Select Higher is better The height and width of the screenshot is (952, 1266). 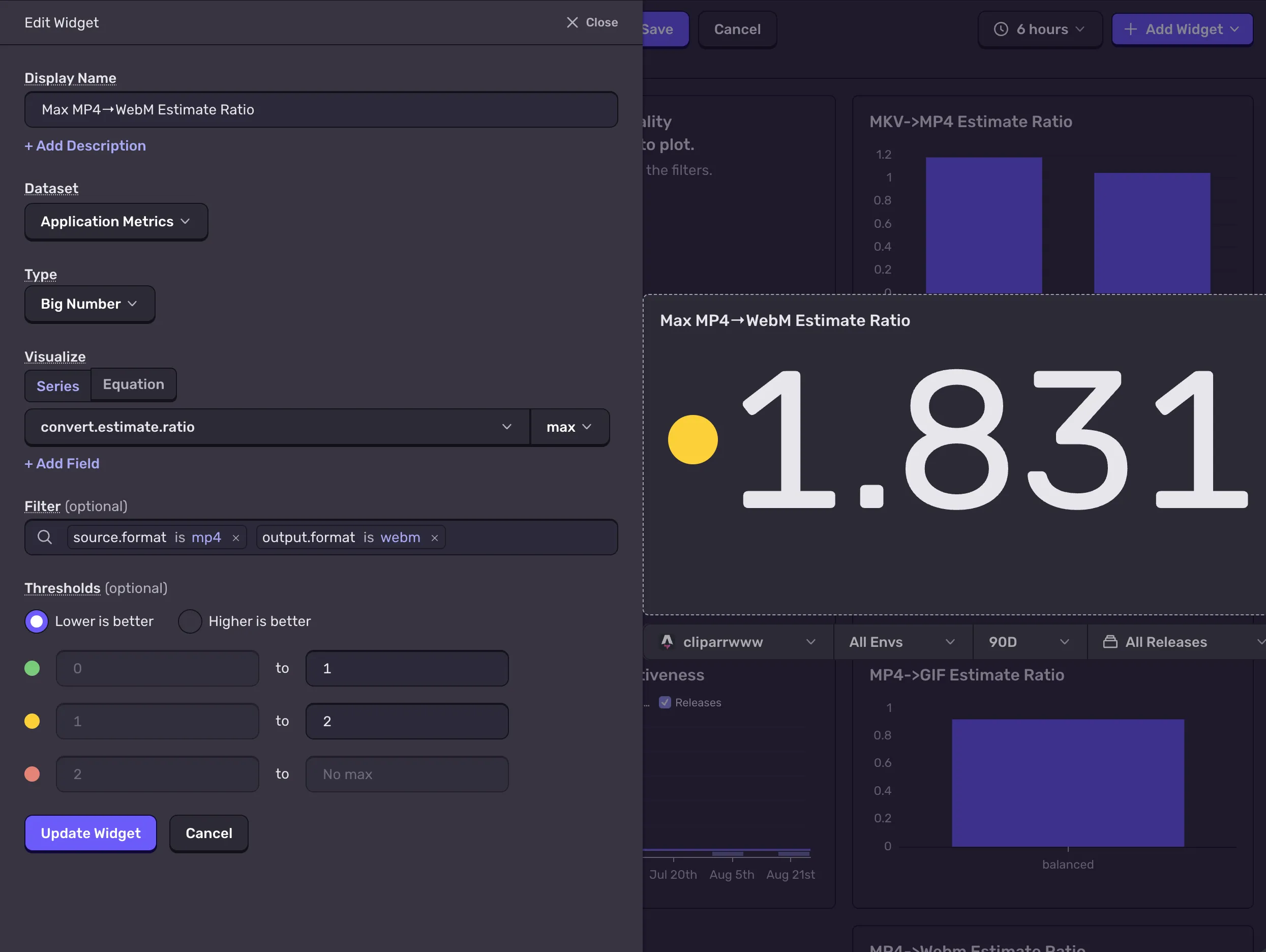190,621
